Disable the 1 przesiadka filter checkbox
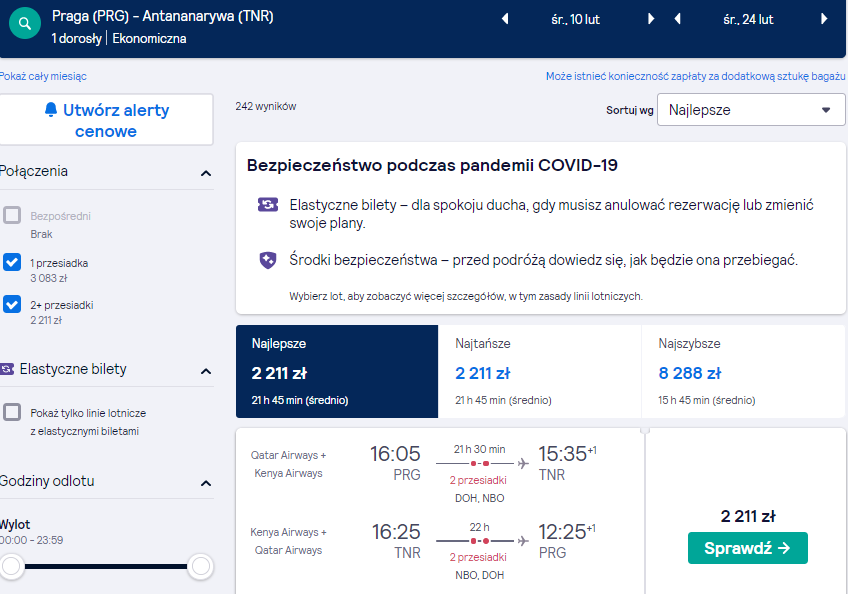This screenshot has width=848, height=594. [x=12, y=262]
